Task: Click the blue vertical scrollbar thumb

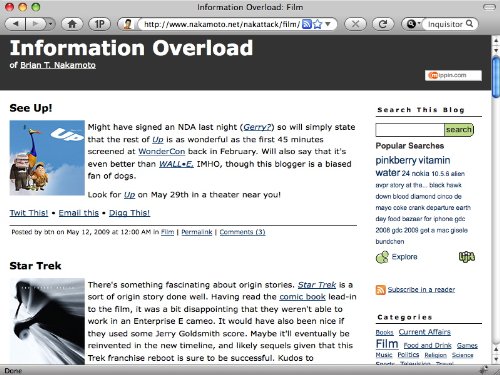Action: coord(496,77)
